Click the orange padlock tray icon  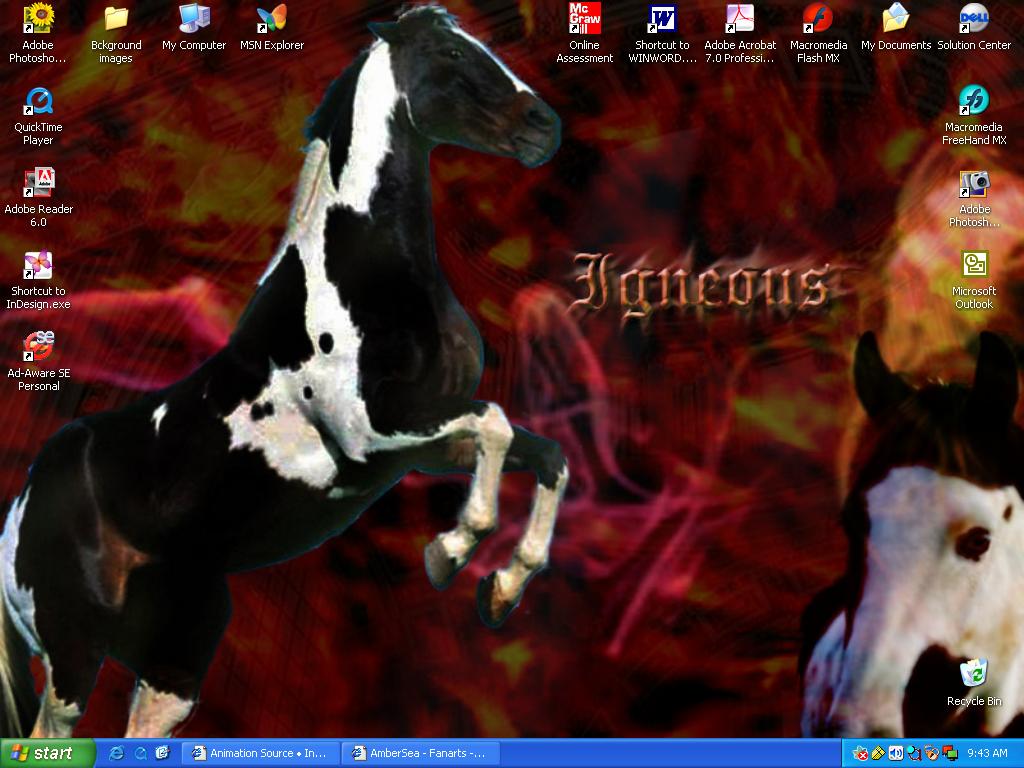tap(932, 754)
